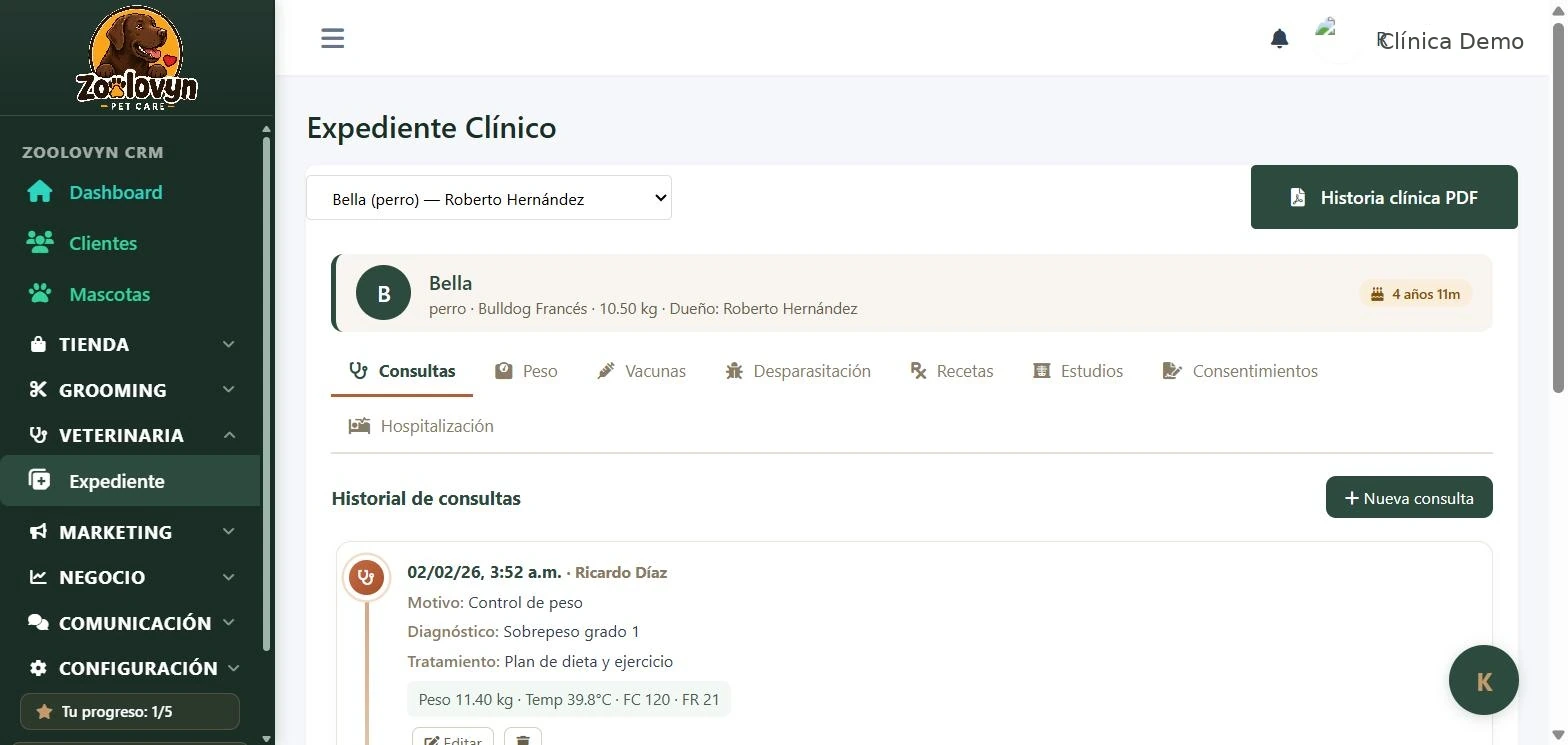Screen dimensions: 1568x745
Task: Click the Marketing megaphone icon
Action: click(x=38, y=532)
